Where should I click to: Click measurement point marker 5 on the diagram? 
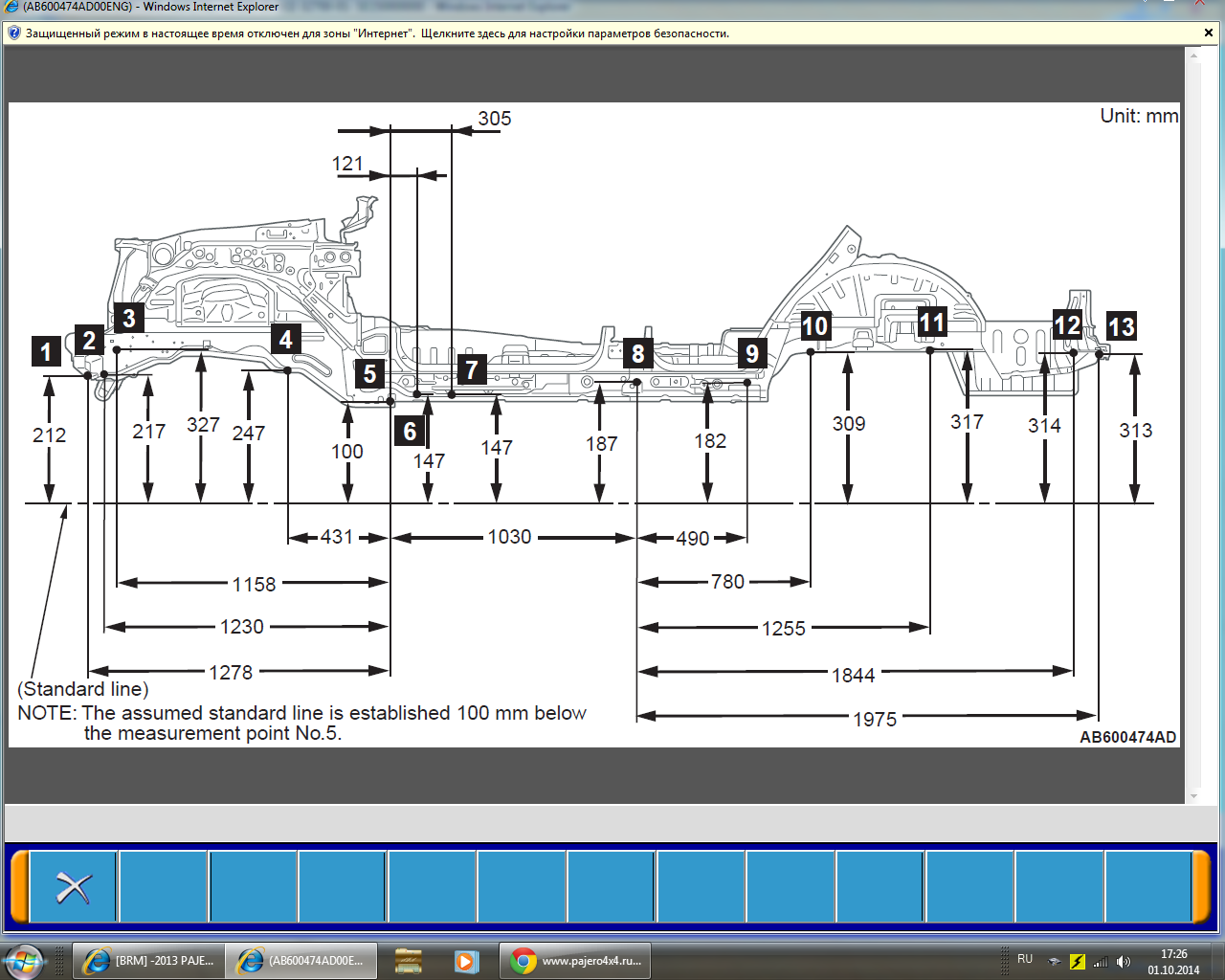[x=369, y=373]
